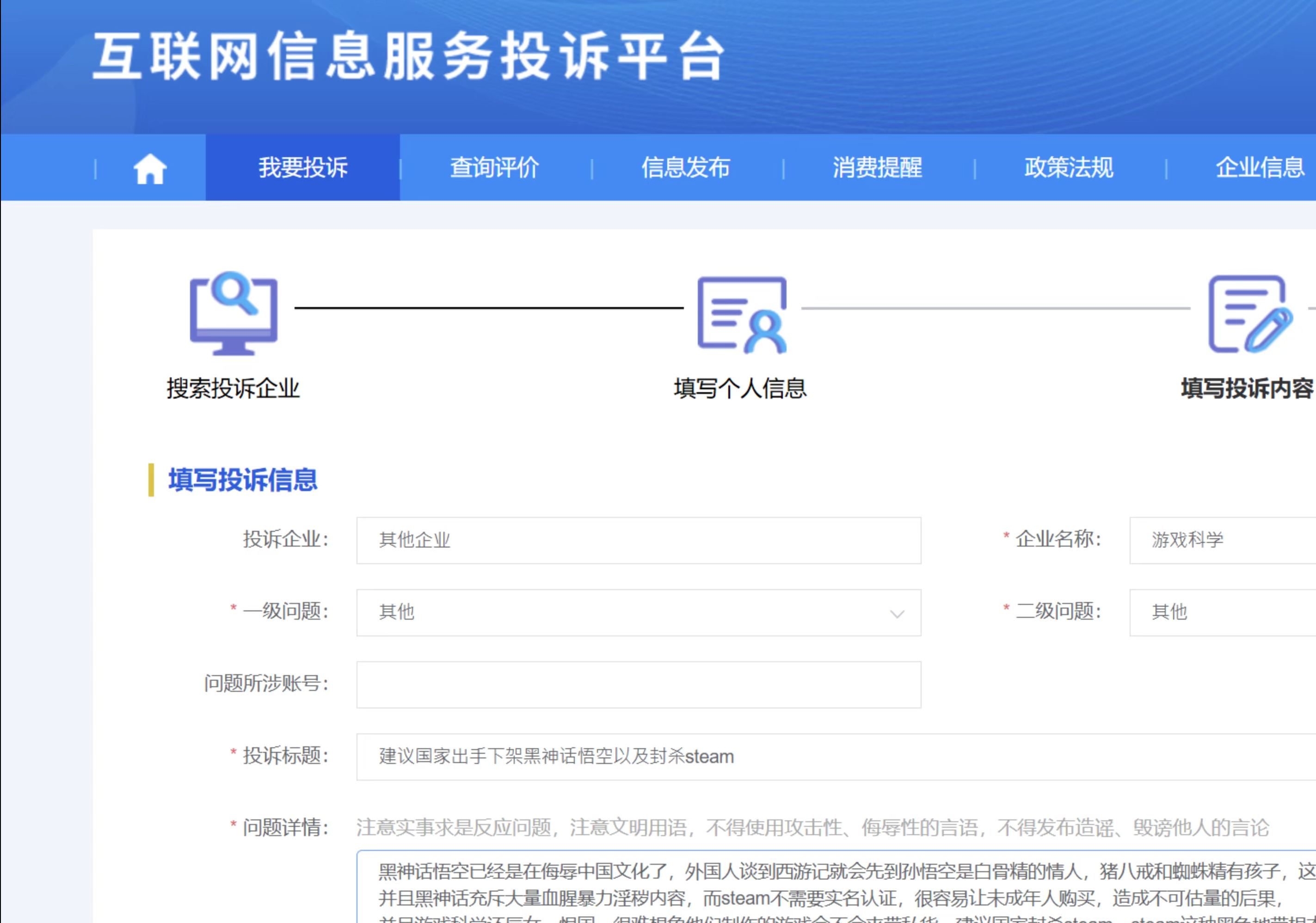The image size is (1316, 923).
Task: Click the 填写个人信息 step label
Action: click(x=740, y=388)
